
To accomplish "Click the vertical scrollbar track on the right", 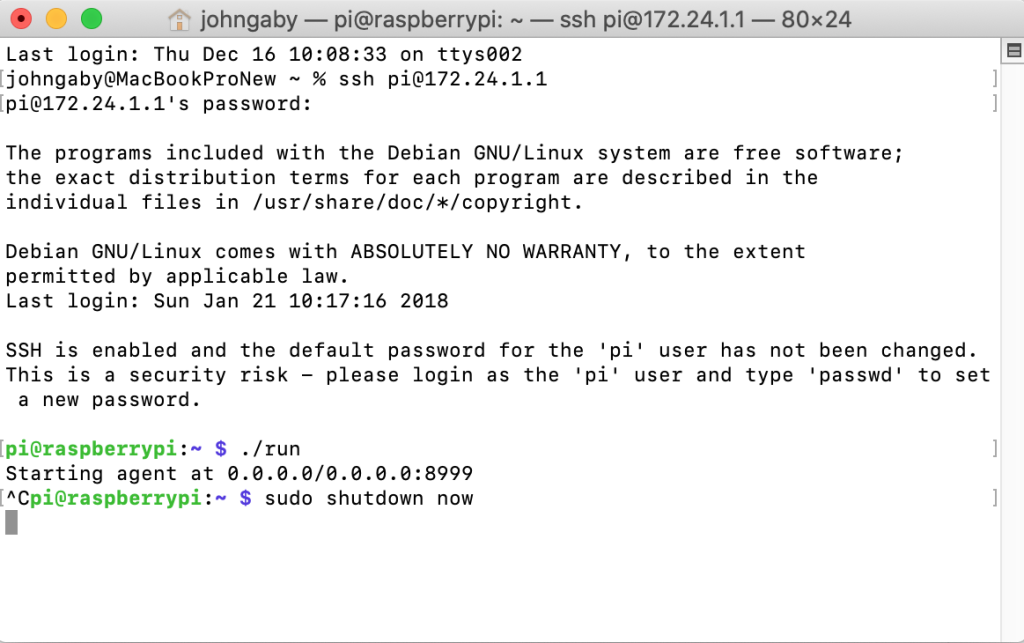I will click(x=1012, y=353).
